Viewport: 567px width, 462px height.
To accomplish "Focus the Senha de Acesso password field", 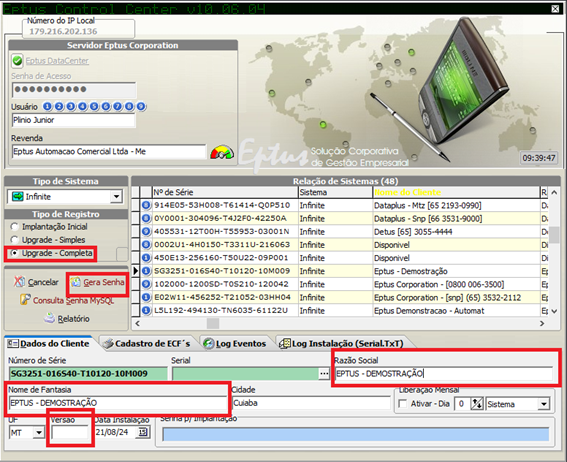I will pos(74,89).
